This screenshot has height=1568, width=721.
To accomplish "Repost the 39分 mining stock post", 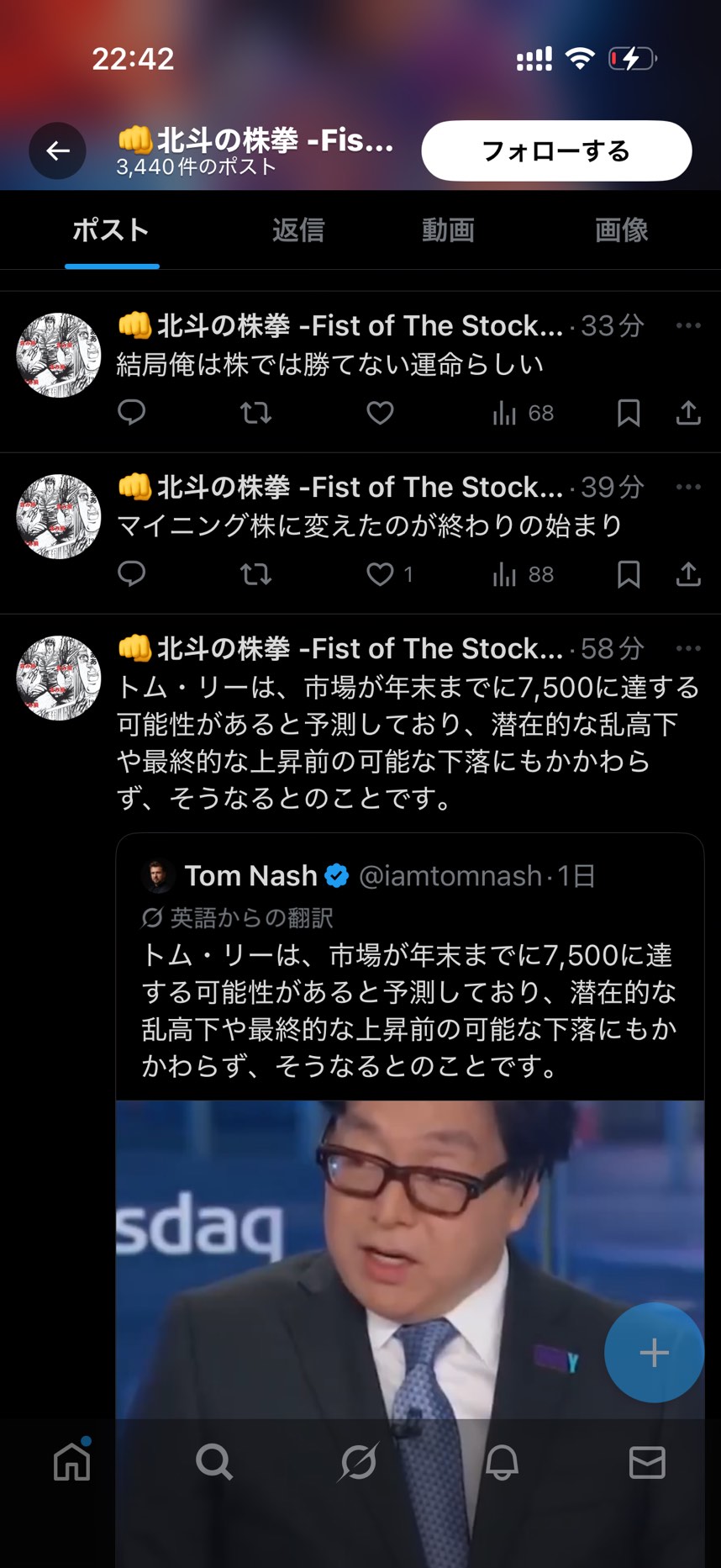I will (255, 574).
